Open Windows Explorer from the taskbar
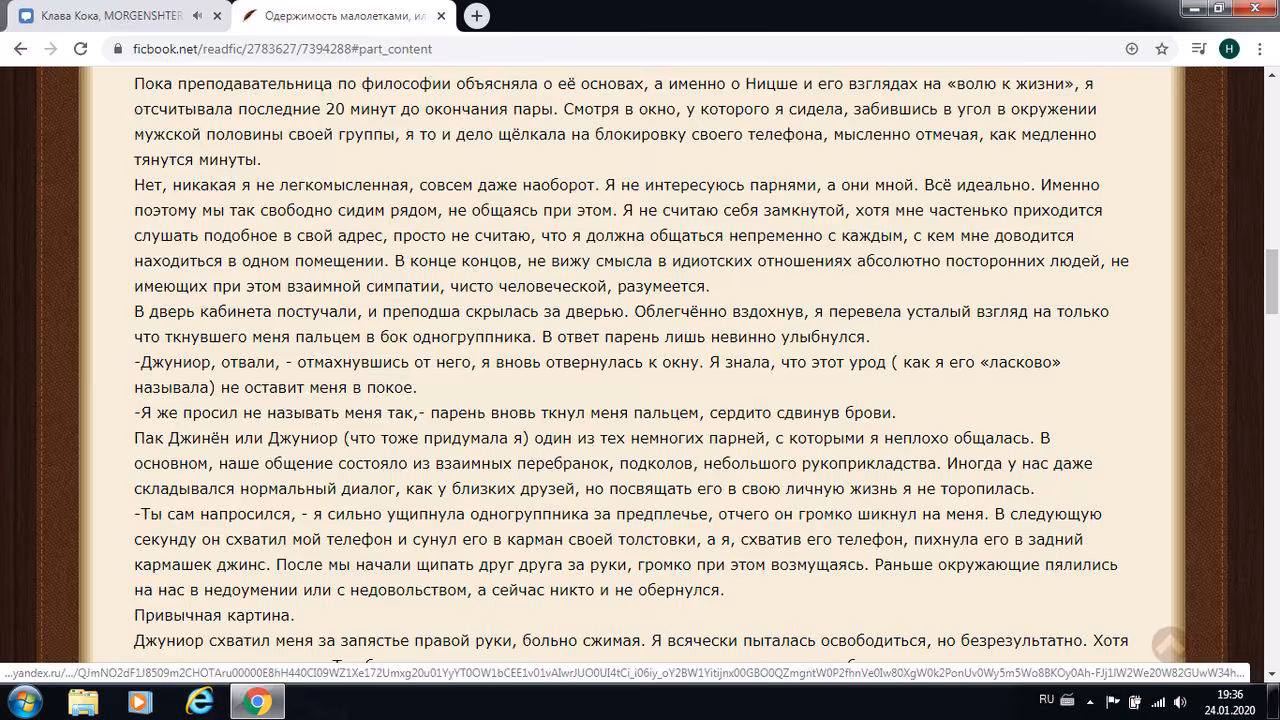The width and height of the screenshot is (1280, 720). [x=84, y=702]
